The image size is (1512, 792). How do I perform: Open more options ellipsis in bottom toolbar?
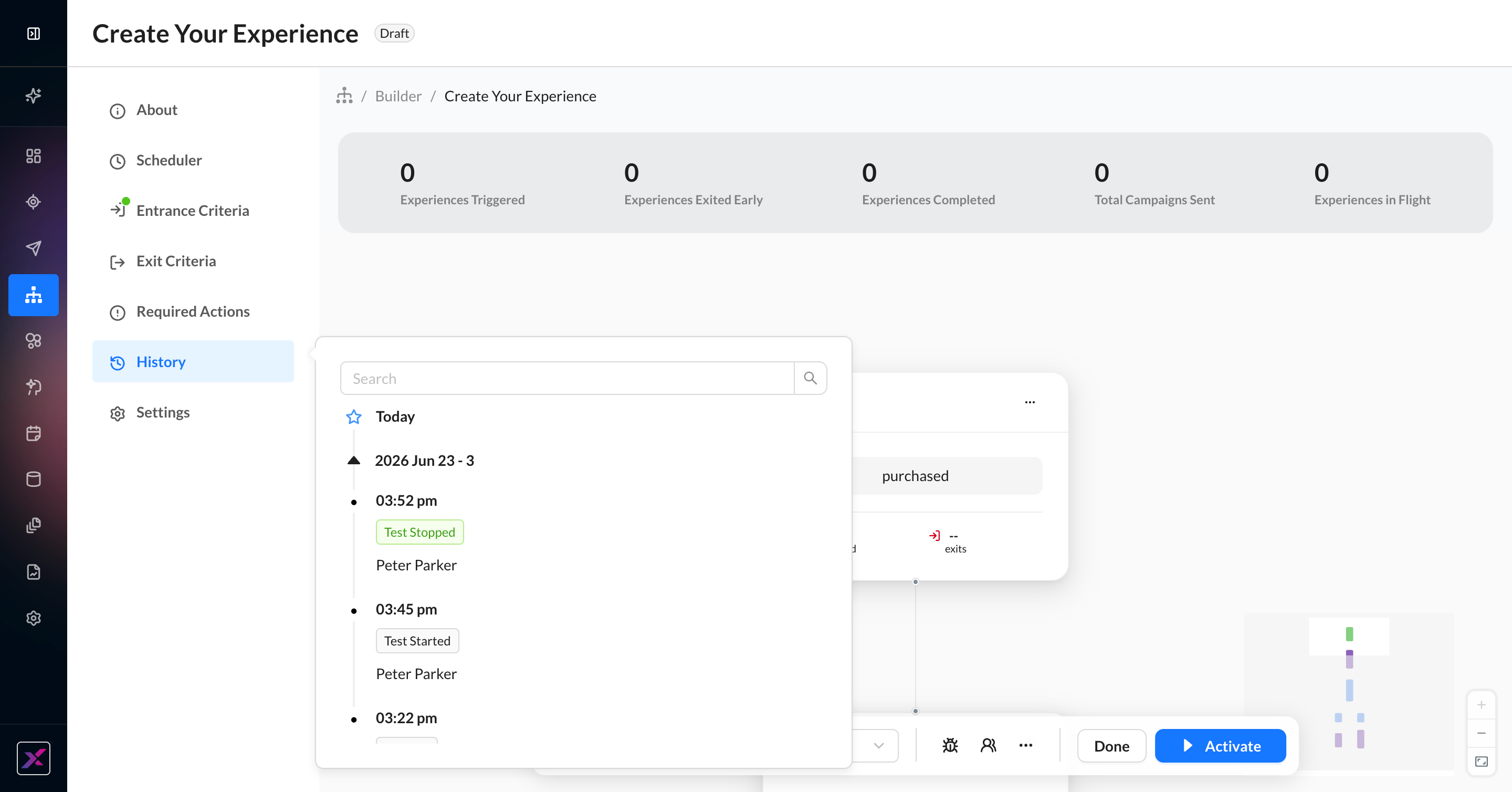coord(1025,746)
